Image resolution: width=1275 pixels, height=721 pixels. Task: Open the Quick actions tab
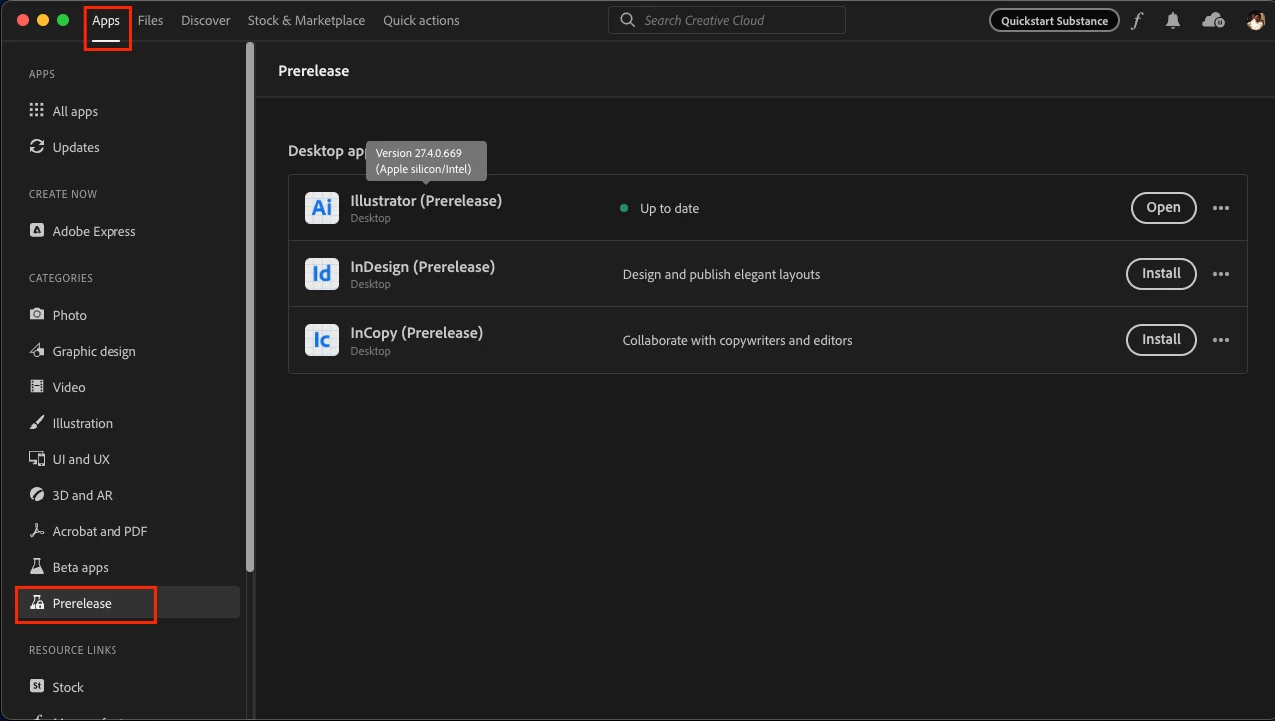[421, 21]
